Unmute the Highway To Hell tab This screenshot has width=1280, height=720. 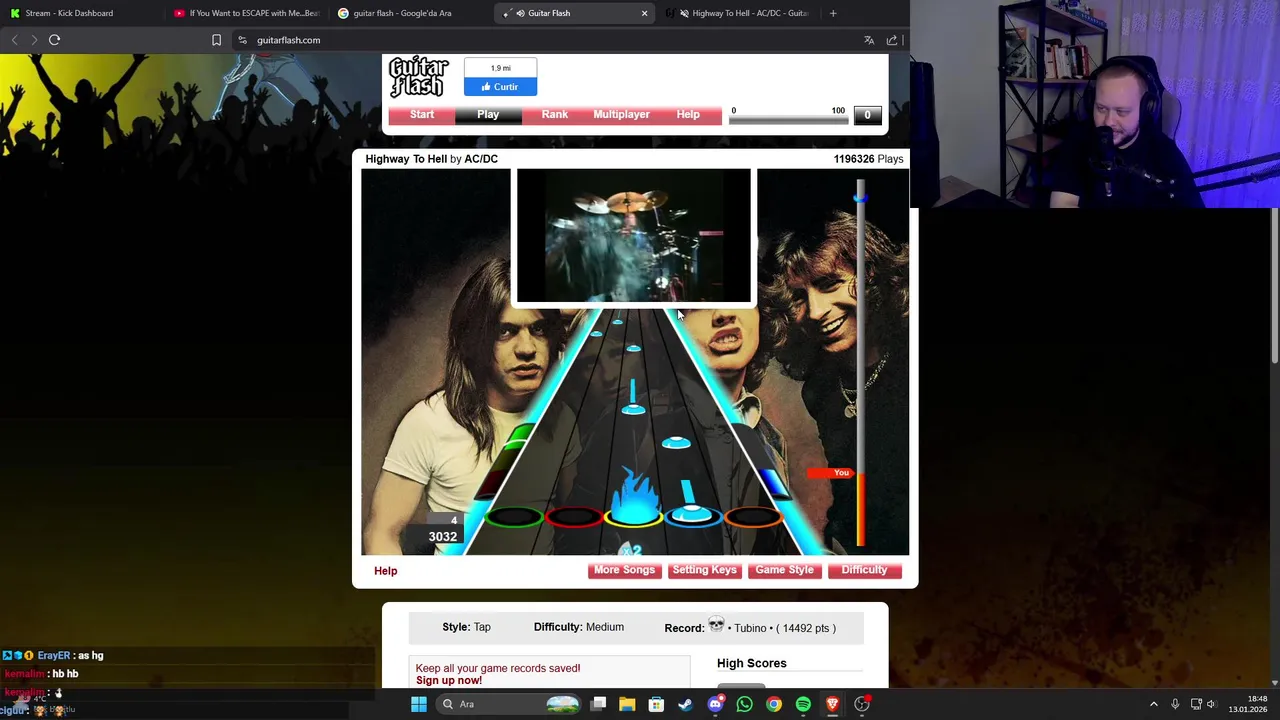coord(684,13)
